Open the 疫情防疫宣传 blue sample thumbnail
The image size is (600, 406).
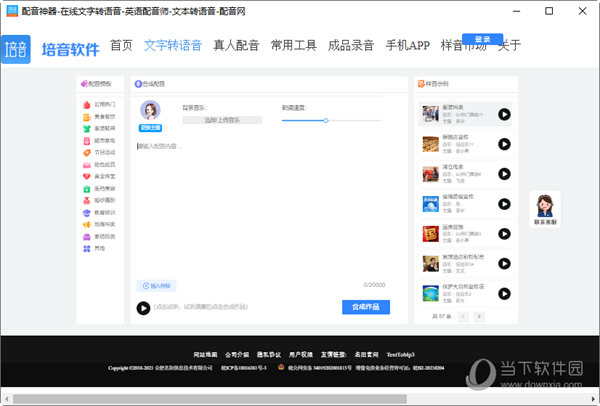(430, 204)
